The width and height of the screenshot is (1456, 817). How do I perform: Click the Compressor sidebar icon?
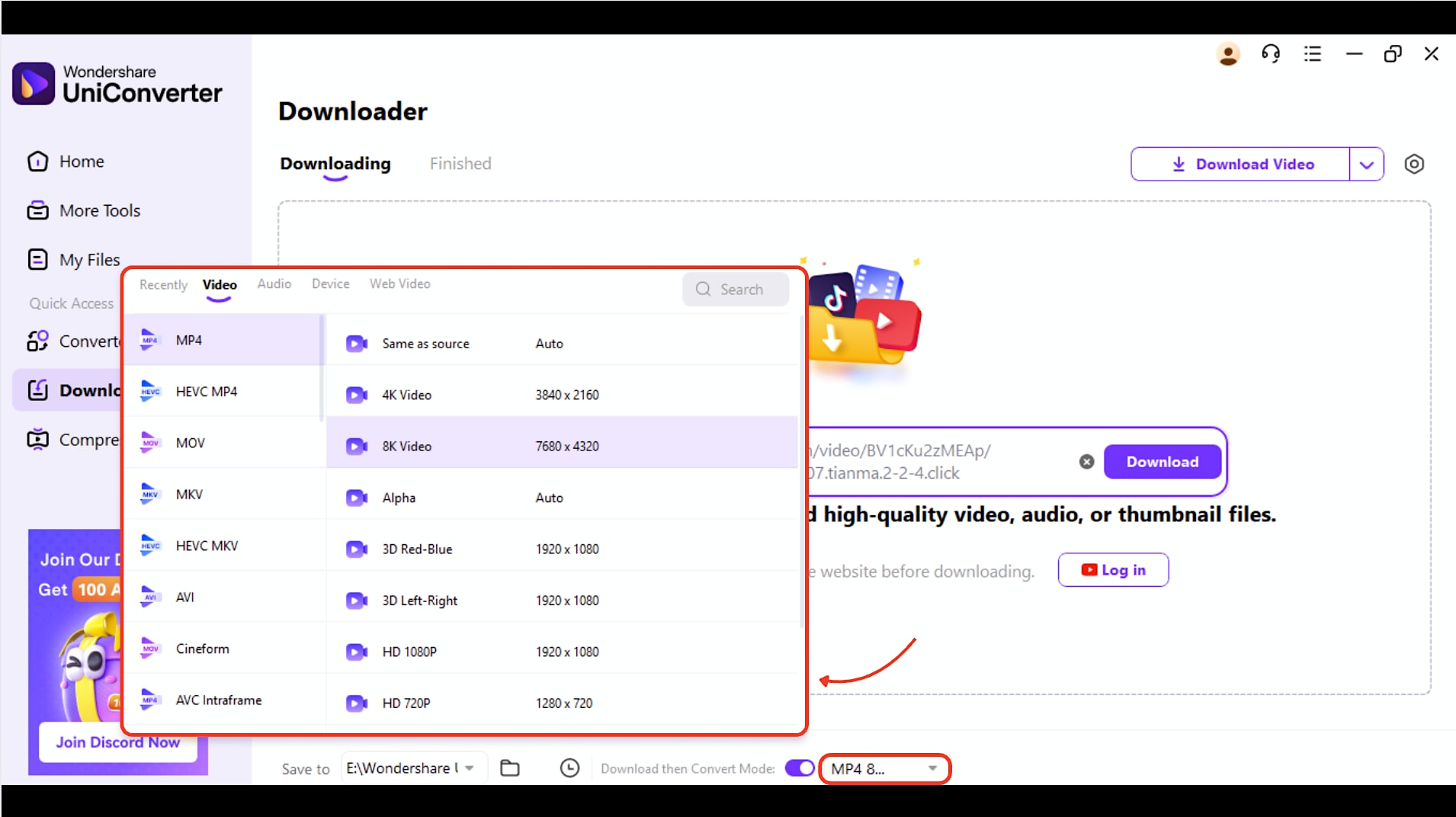point(37,440)
